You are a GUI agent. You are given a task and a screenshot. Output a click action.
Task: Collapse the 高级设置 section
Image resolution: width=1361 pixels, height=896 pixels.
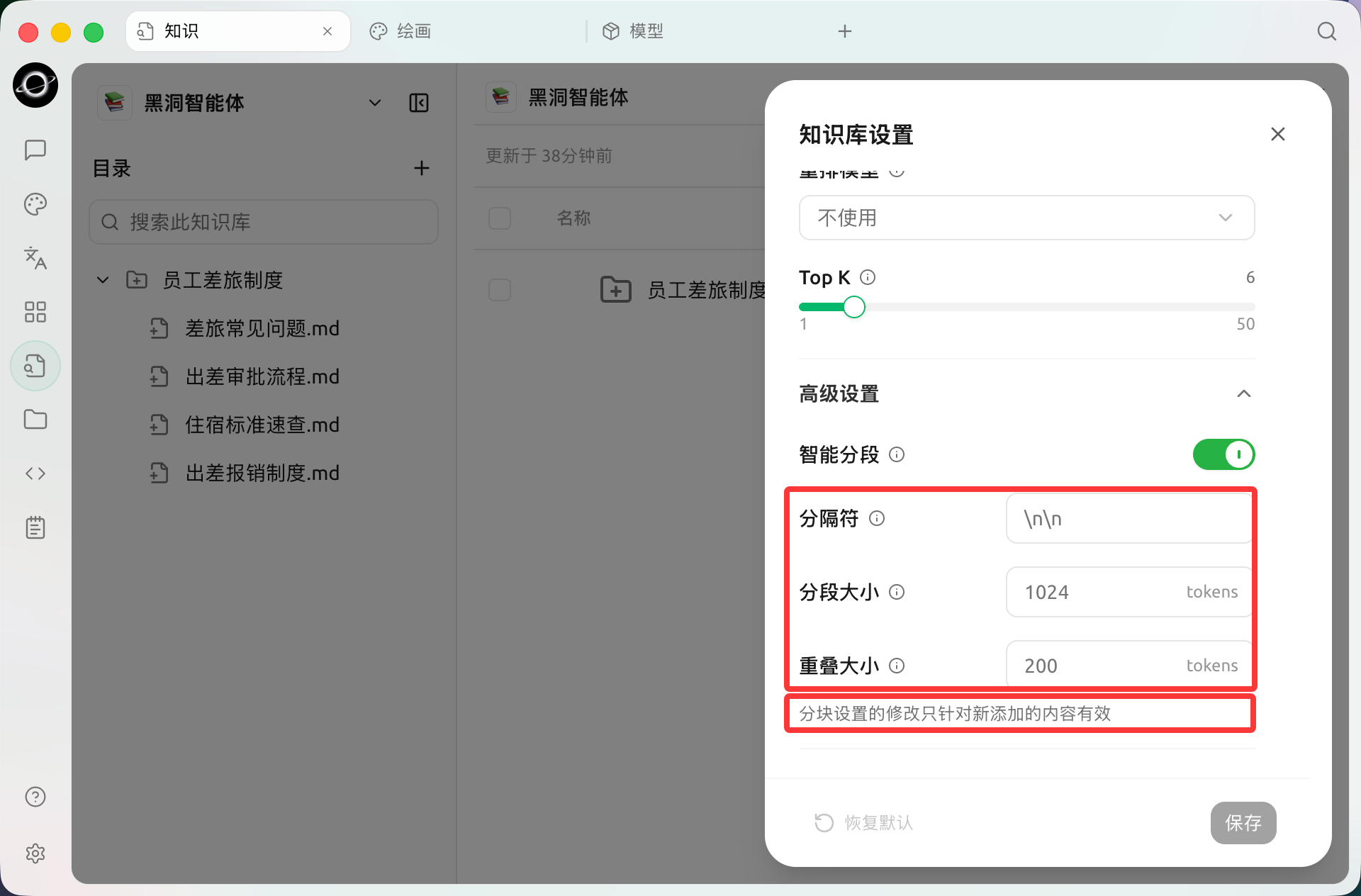pos(1244,393)
